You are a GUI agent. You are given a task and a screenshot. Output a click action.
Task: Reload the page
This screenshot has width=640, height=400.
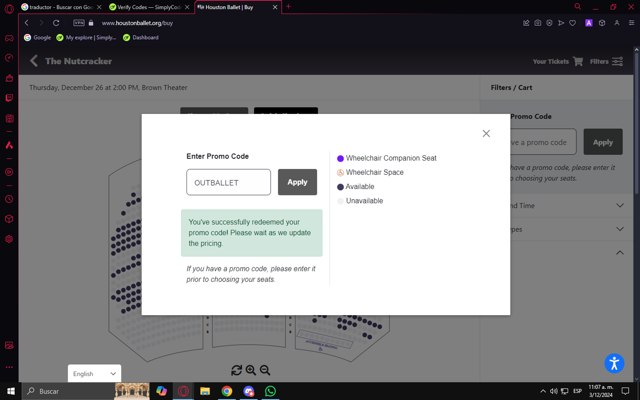[56, 23]
